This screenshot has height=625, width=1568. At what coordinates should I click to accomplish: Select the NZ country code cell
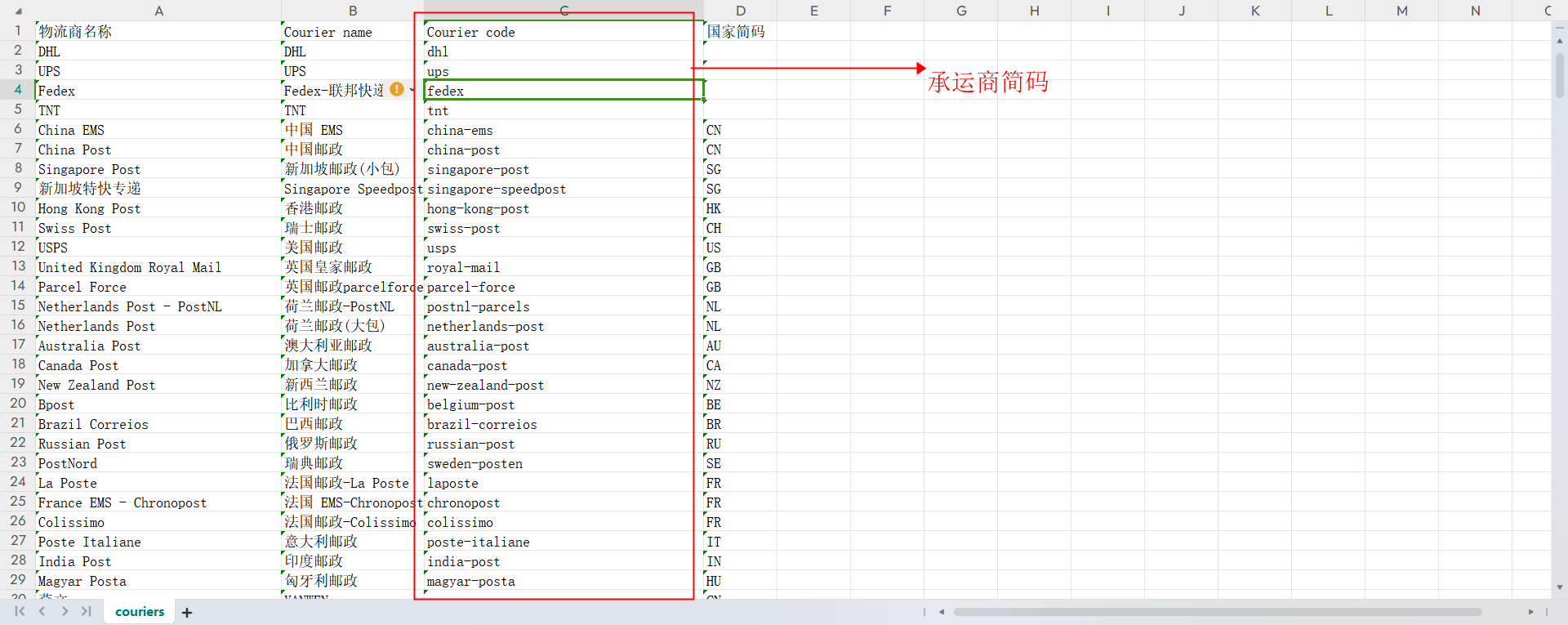click(740, 384)
